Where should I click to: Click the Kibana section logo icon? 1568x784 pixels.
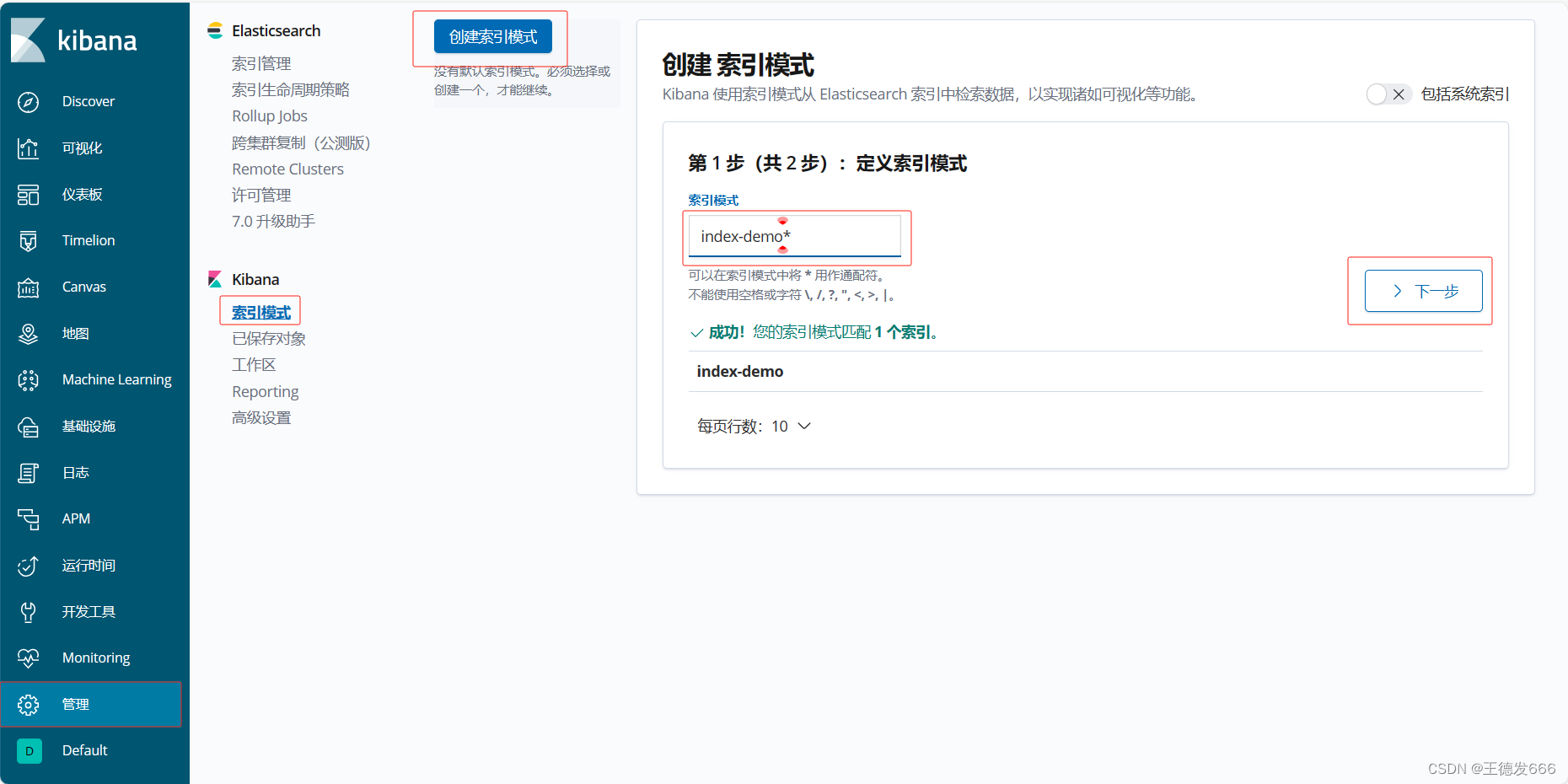tap(215, 279)
